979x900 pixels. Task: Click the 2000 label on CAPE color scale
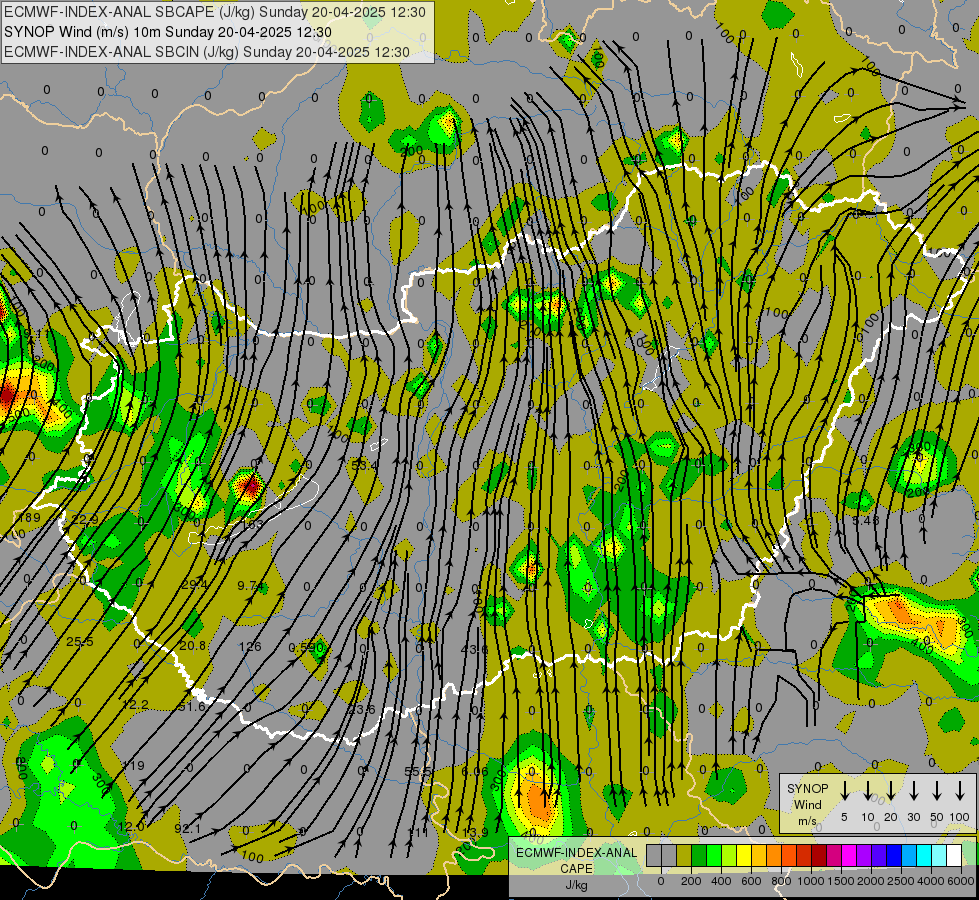[871, 881]
